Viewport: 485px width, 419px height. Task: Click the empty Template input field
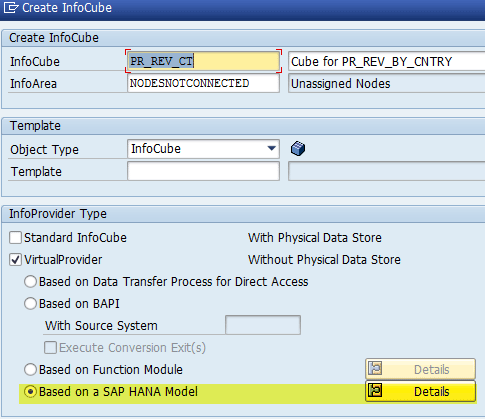203,171
